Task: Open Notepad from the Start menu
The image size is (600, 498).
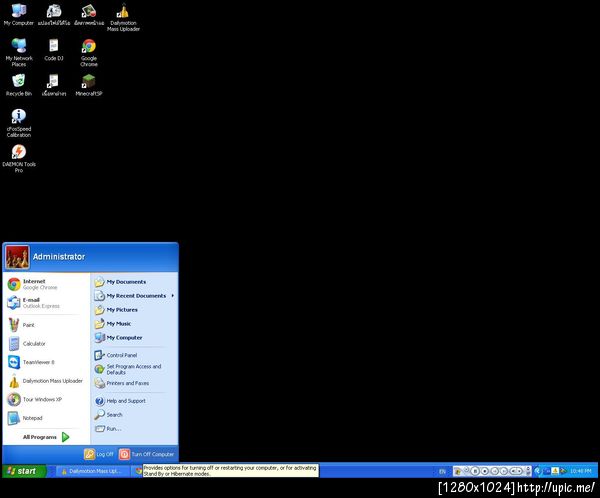Action: pos(46,418)
